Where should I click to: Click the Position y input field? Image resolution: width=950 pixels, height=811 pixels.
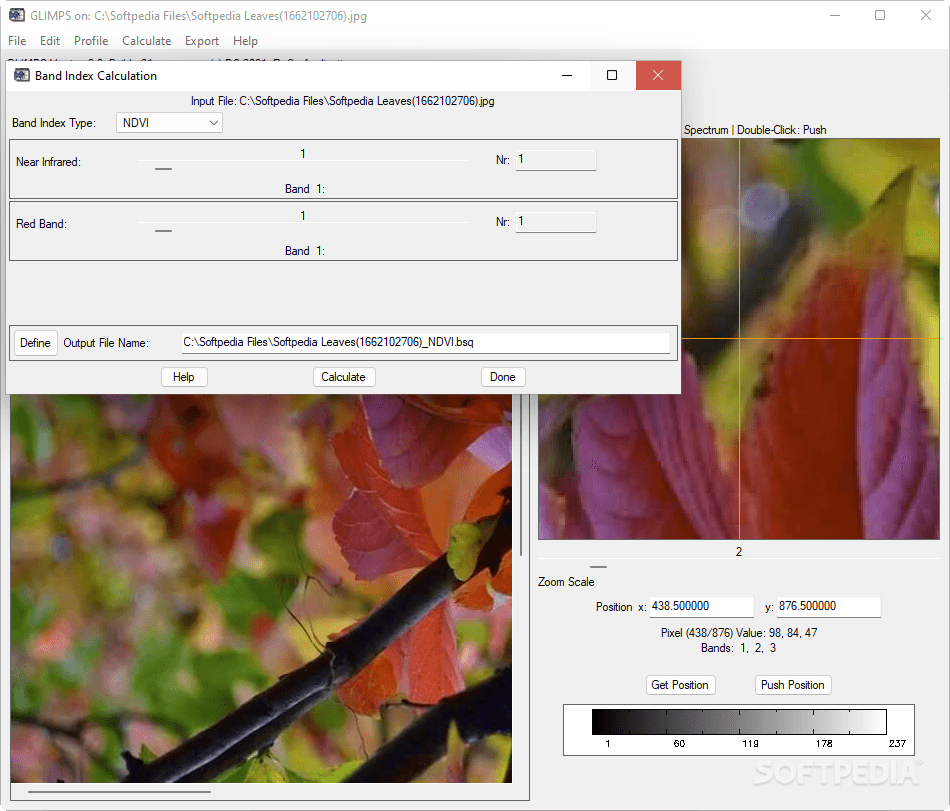(828, 606)
